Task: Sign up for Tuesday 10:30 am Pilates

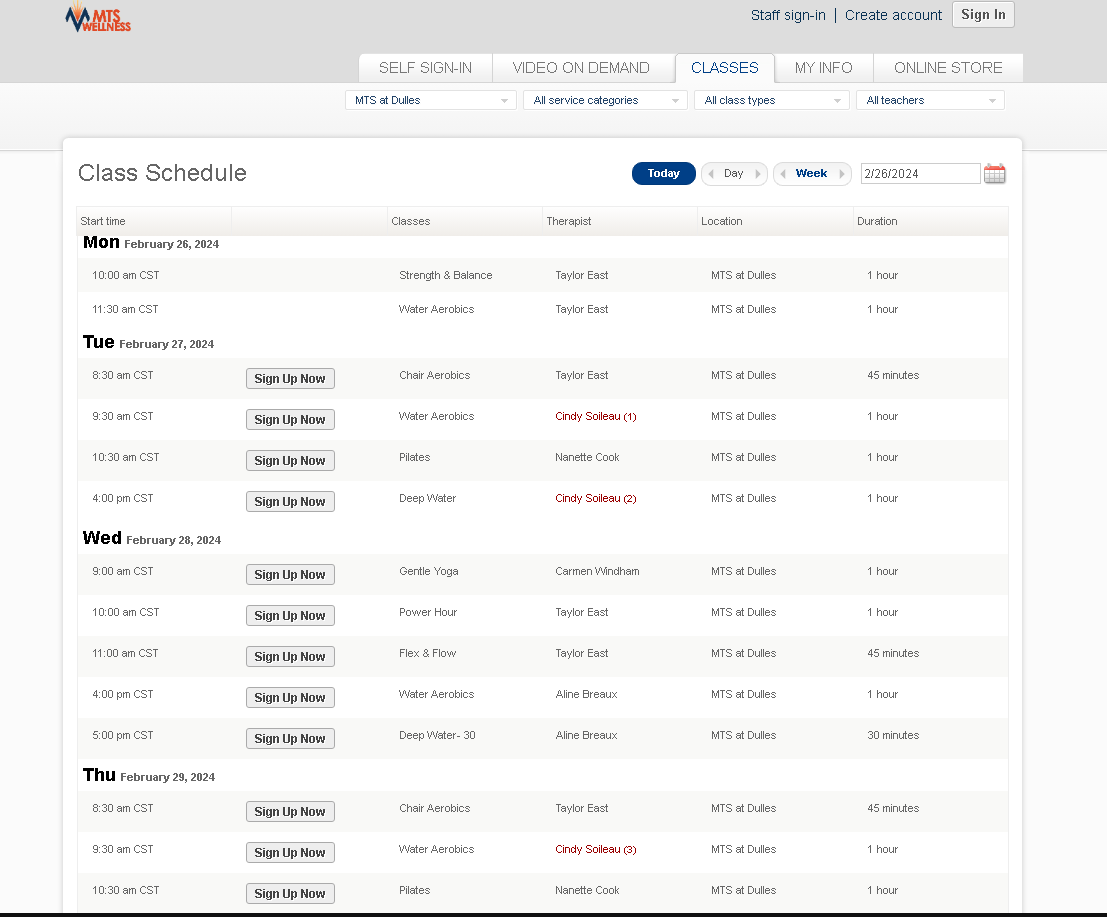Action: (290, 461)
